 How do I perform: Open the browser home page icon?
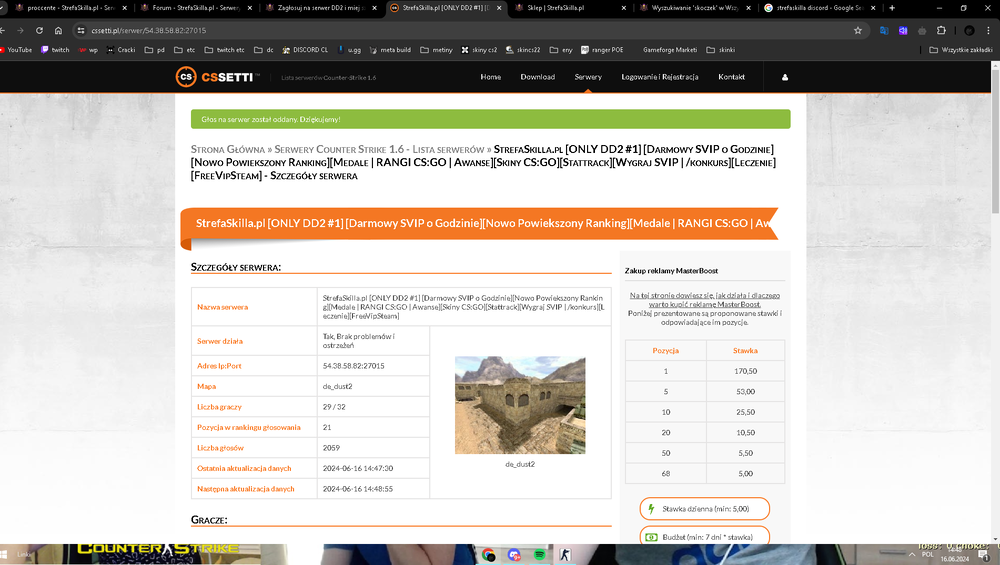point(59,31)
